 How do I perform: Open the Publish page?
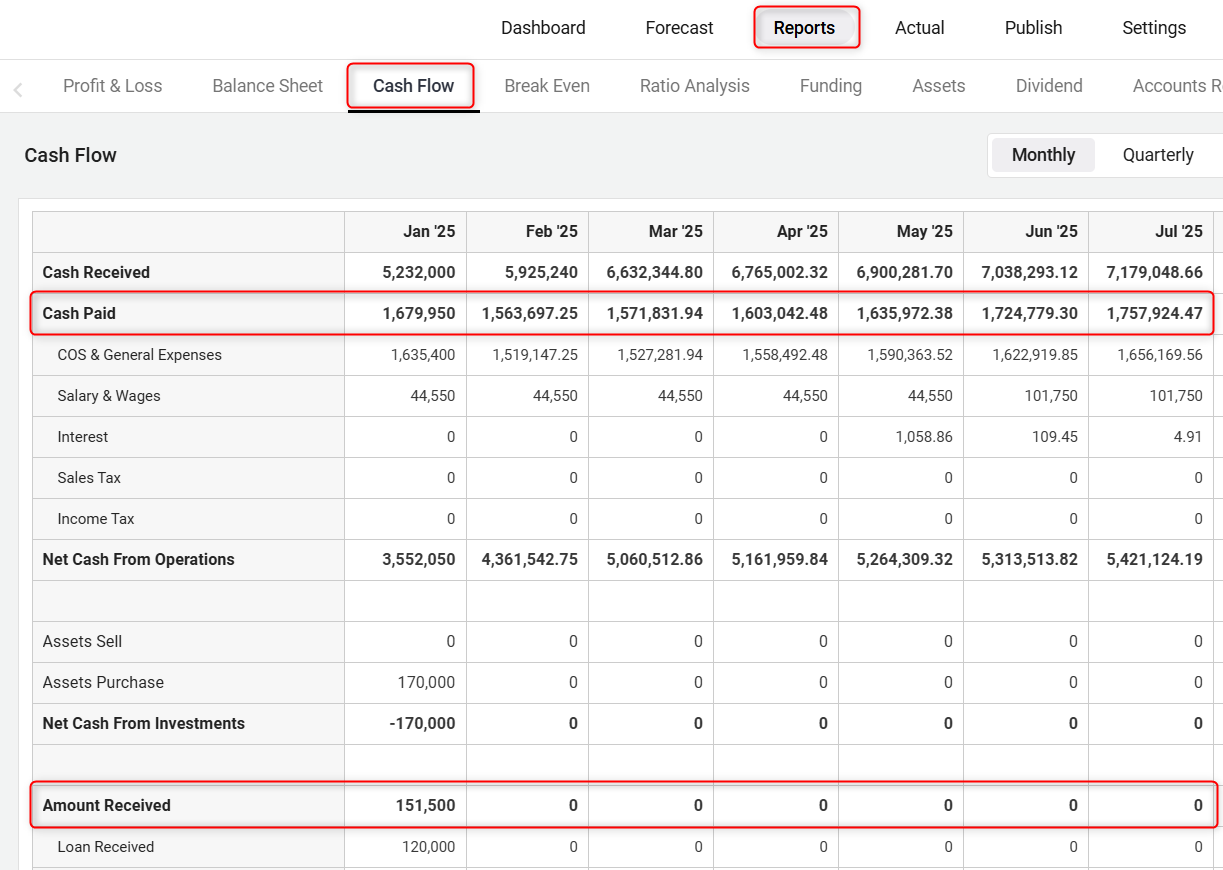tap(1033, 28)
